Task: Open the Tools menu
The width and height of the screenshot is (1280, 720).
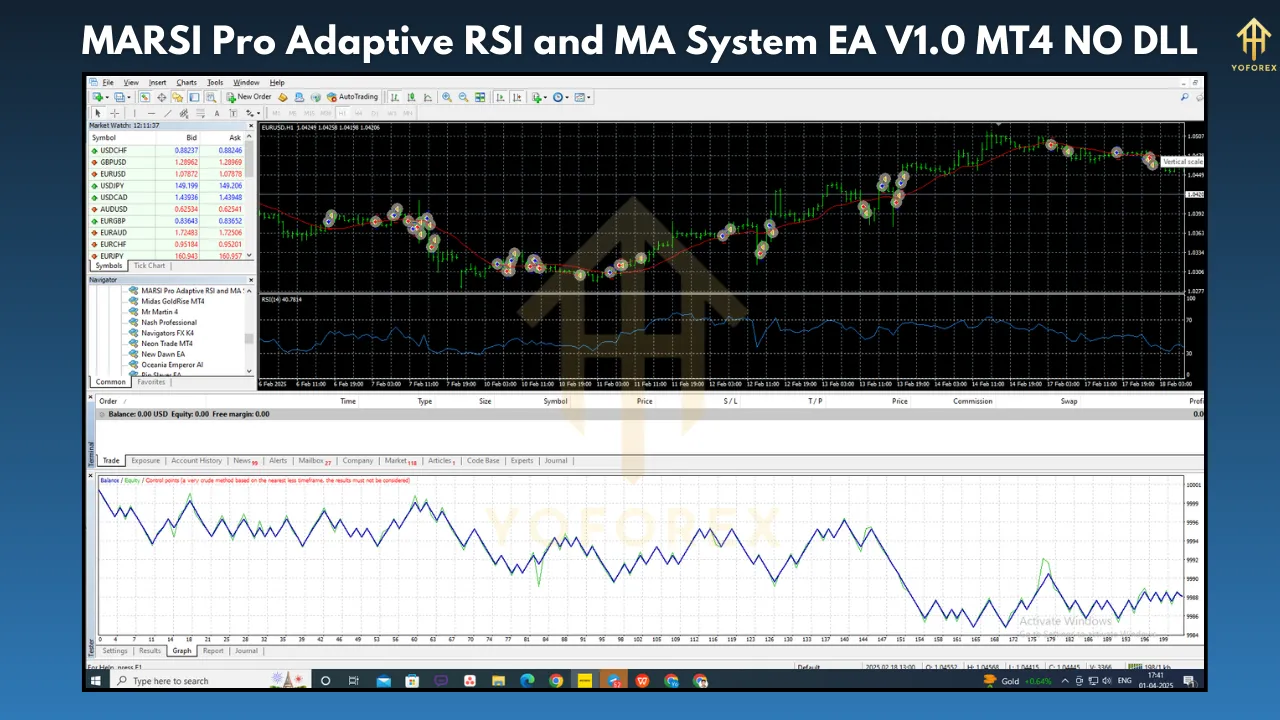Action: (x=215, y=82)
